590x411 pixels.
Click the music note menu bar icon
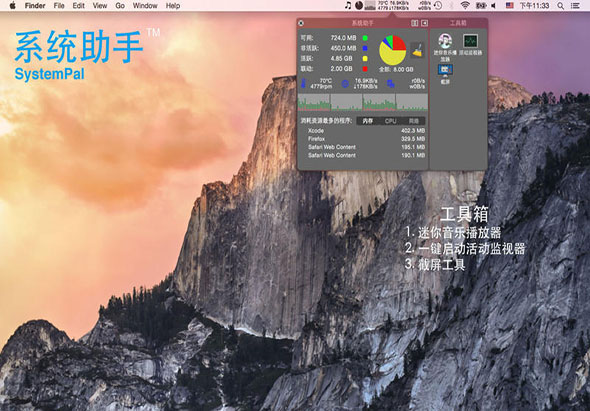click(x=348, y=5)
